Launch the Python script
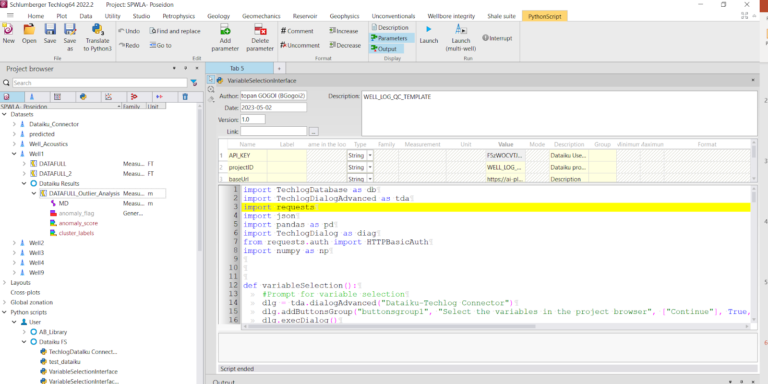This screenshot has width=768, height=384. point(429,29)
